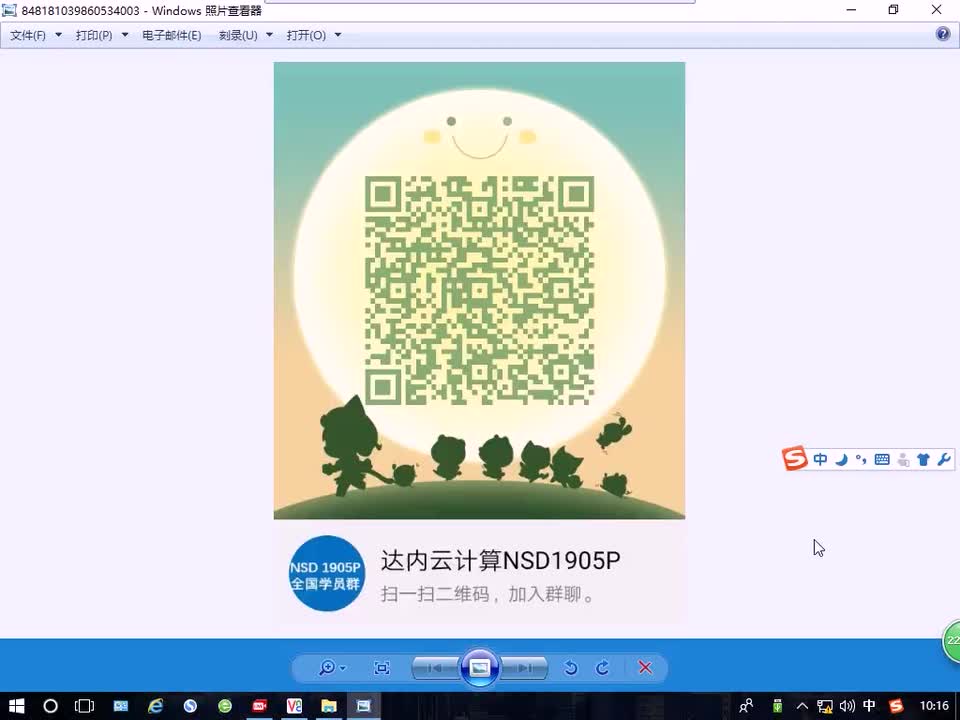This screenshot has height=720, width=960.
Task: Expand the 刻录(U) dropdown arrow
Action: [x=269, y=35]
